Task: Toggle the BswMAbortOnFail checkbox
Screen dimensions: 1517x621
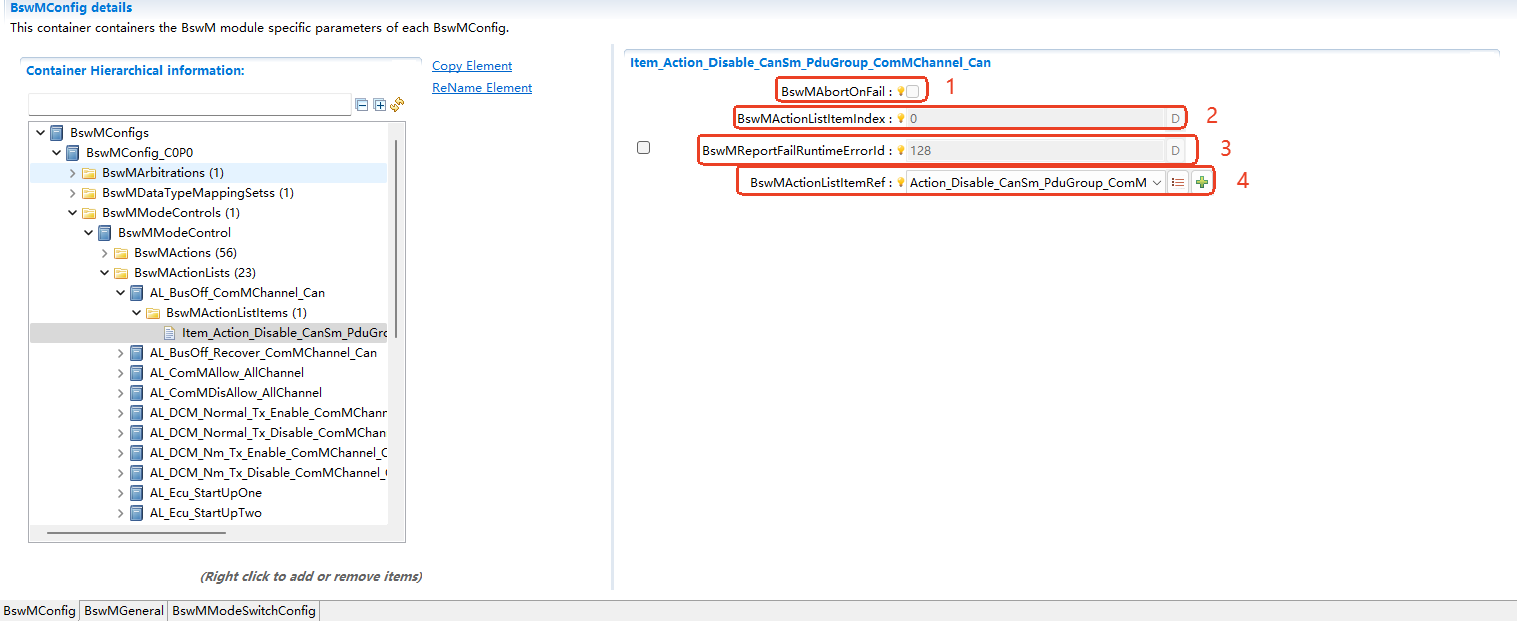Action: click(x=913, y=91)
